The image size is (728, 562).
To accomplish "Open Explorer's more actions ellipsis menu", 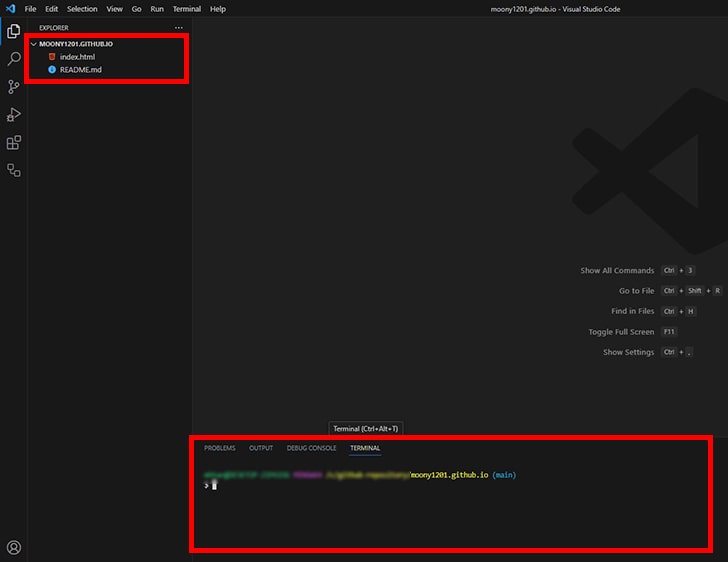I will [x=179, y=28].
